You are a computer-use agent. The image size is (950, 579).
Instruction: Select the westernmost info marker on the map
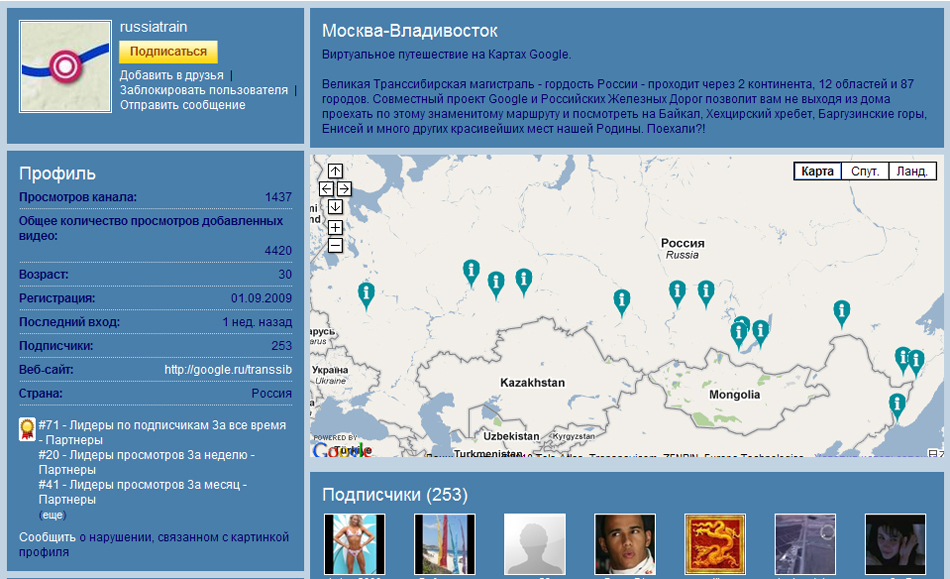pos(366,296)
